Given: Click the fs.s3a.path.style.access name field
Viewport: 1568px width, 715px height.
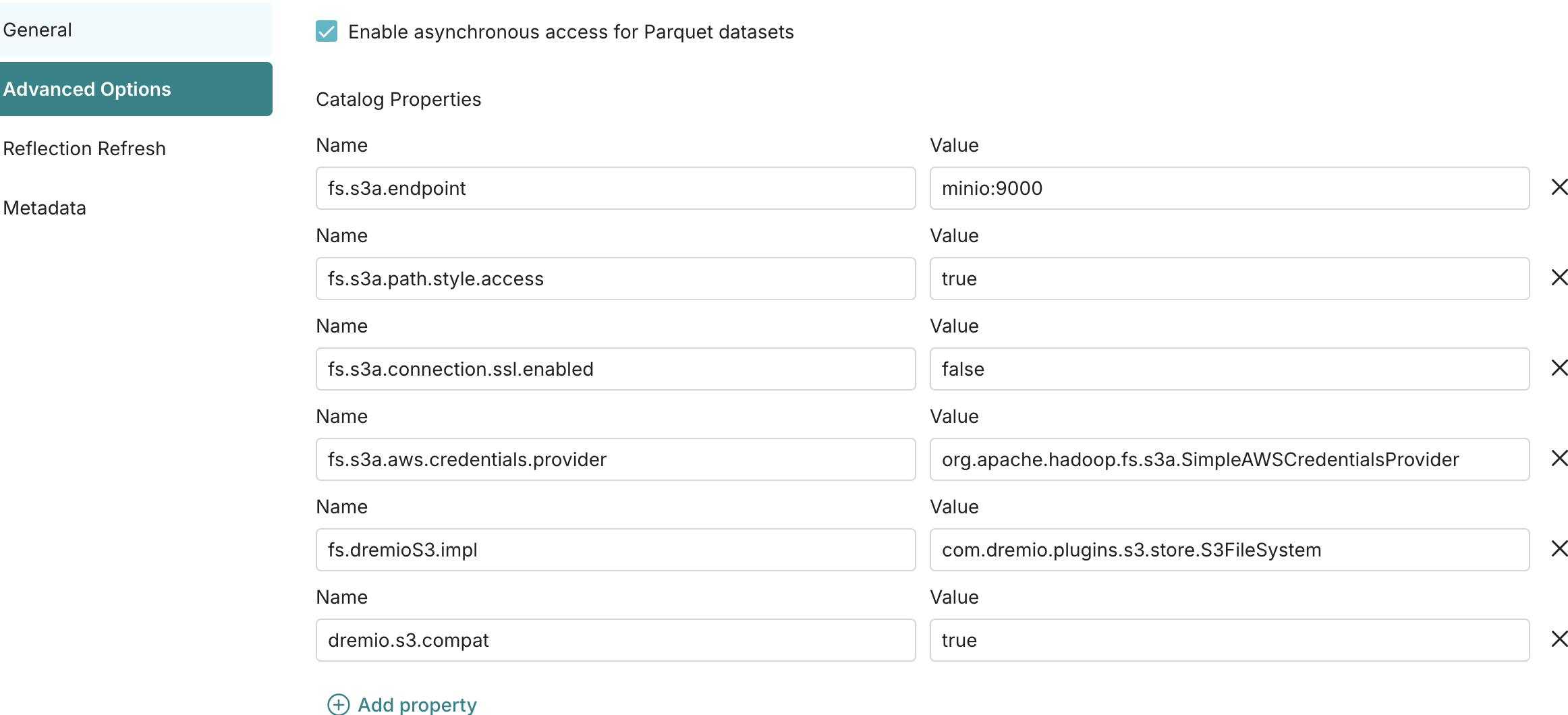Looking at the screenshot, I should pyautogui.click(x=615, y=279).
